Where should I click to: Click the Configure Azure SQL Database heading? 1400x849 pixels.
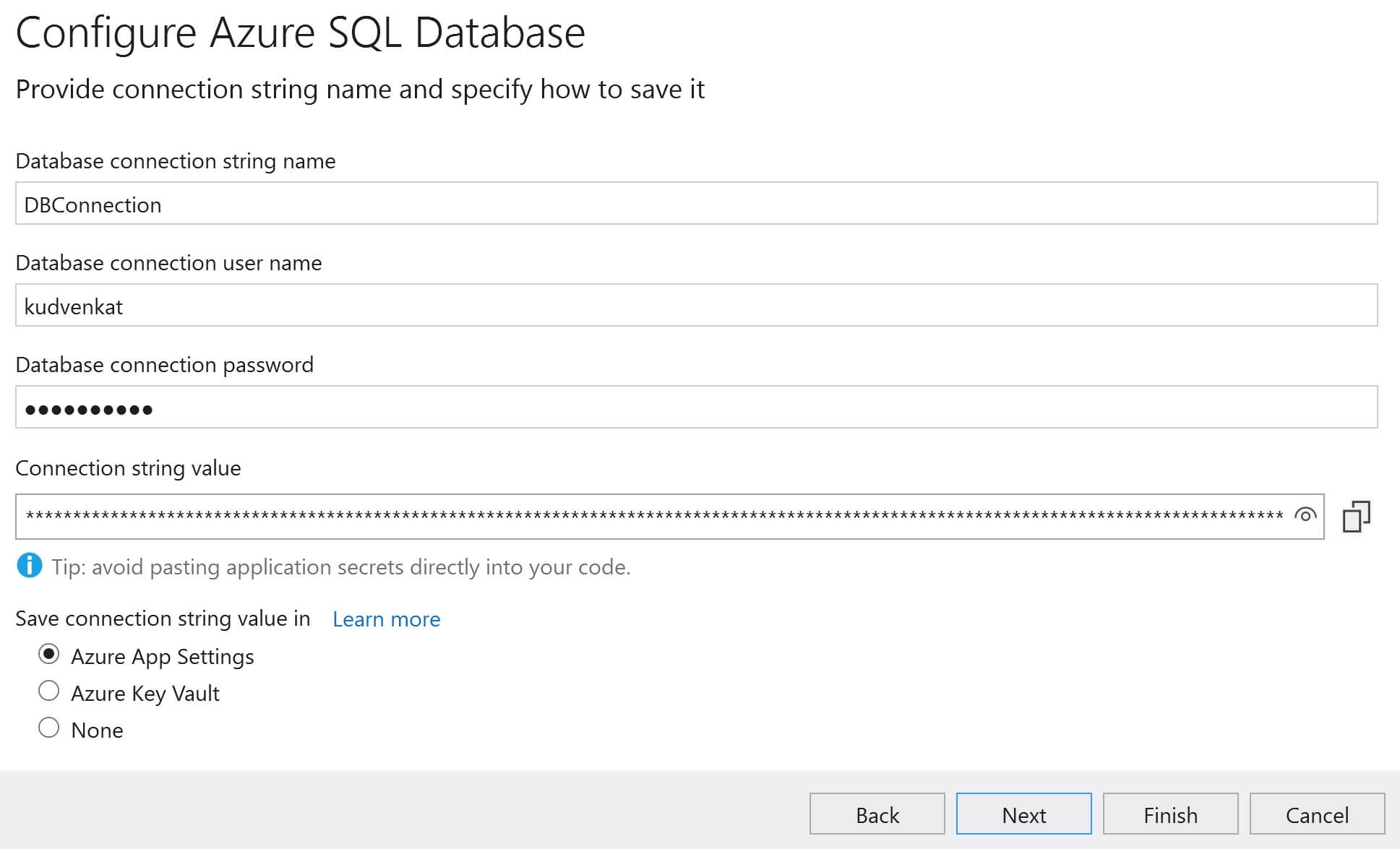pos(301,33)
